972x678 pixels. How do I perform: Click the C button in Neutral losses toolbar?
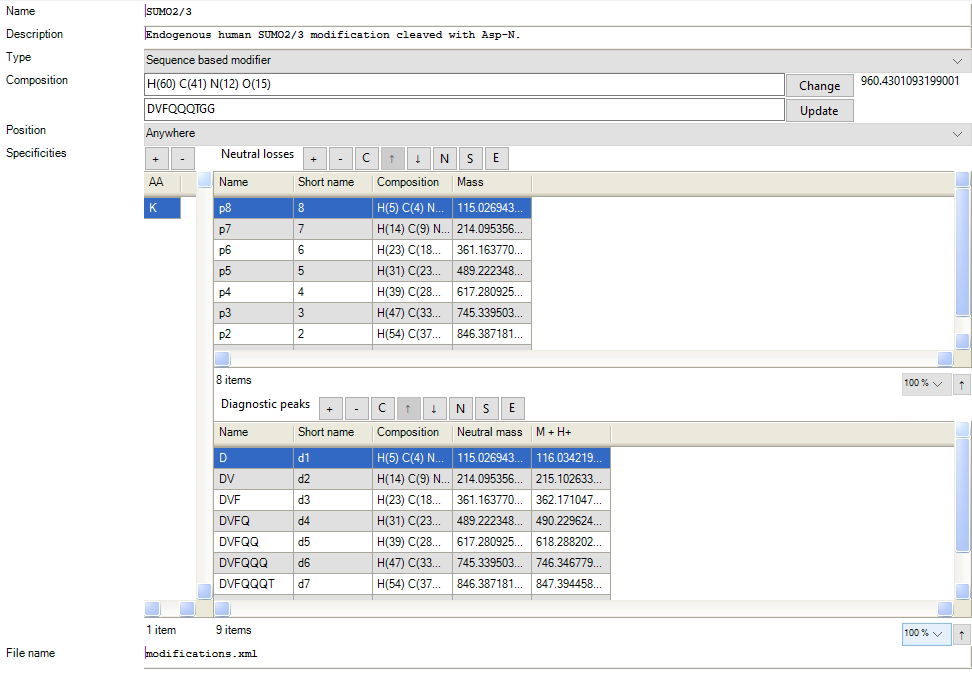(365, 158)
